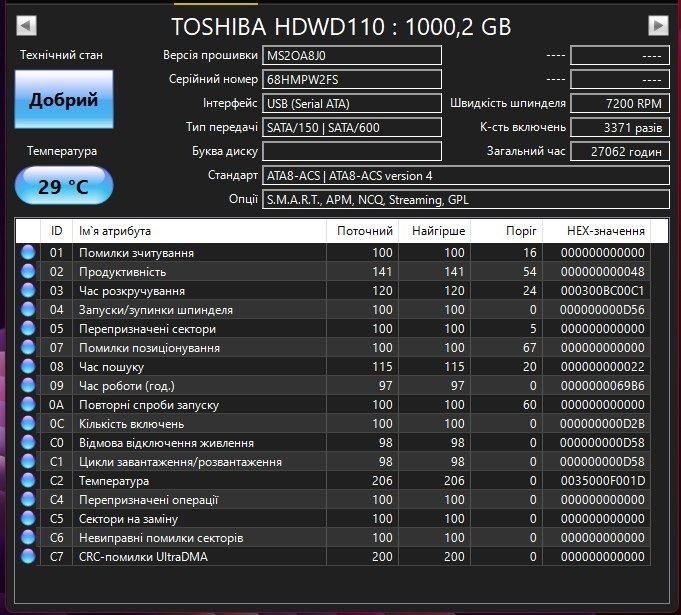Click status icon for Повторні спроби запуску row
This screenshot has height=615, width=681.
28,404
